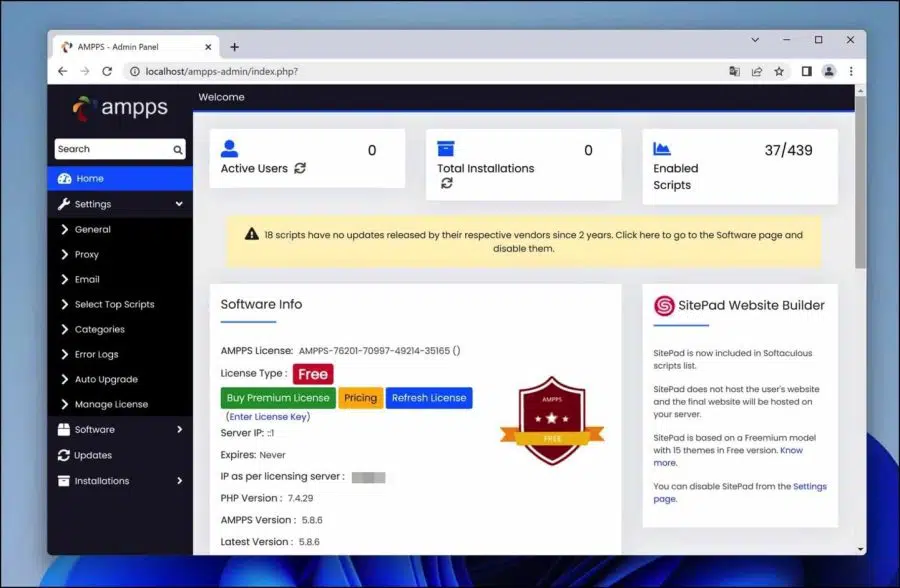This screenshot has height=588, width=900.
Task: Click the AMPPS Free license badge
Action: (552, 421)
